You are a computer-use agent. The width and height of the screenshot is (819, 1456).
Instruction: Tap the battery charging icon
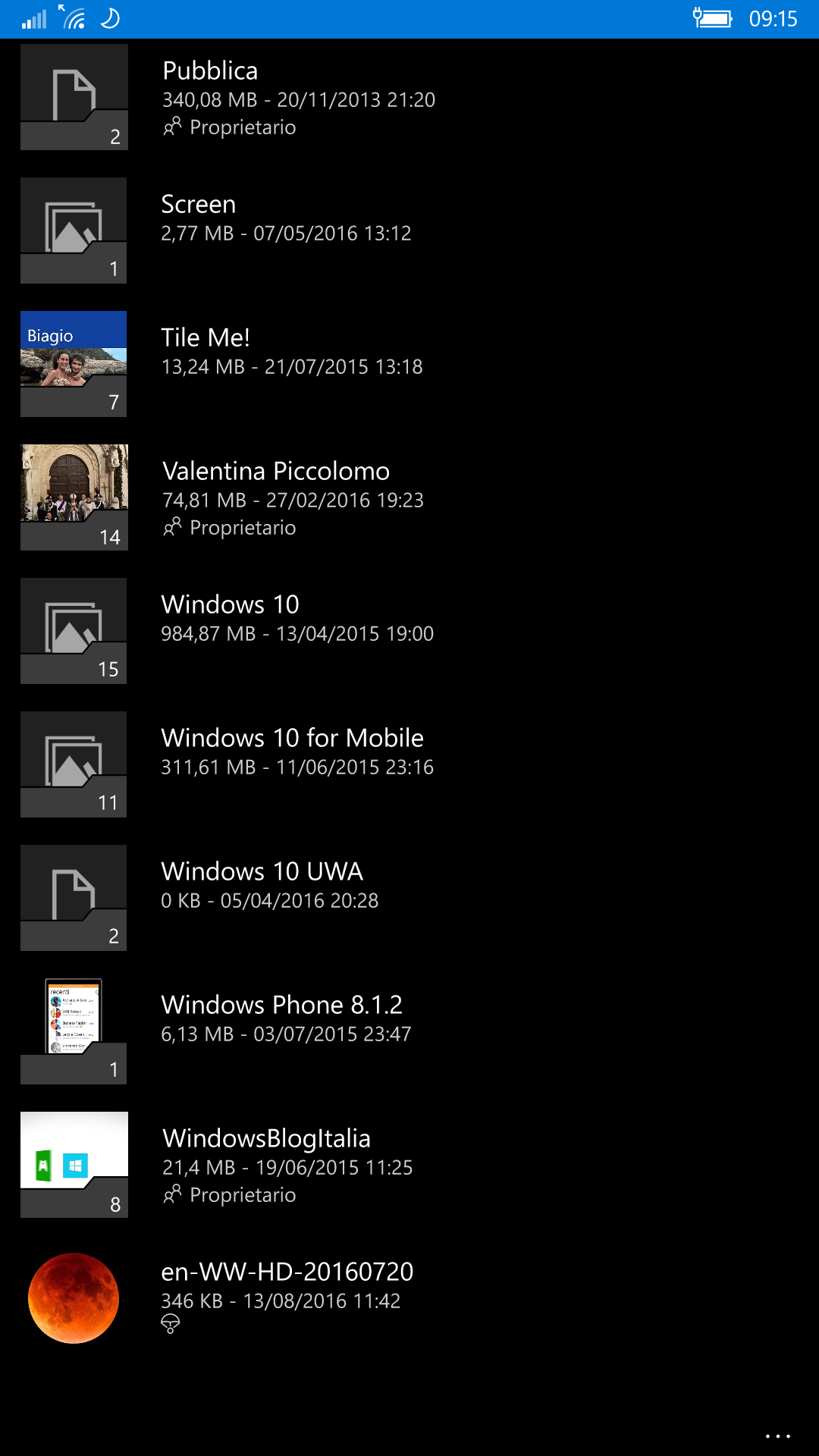point(712,18)
